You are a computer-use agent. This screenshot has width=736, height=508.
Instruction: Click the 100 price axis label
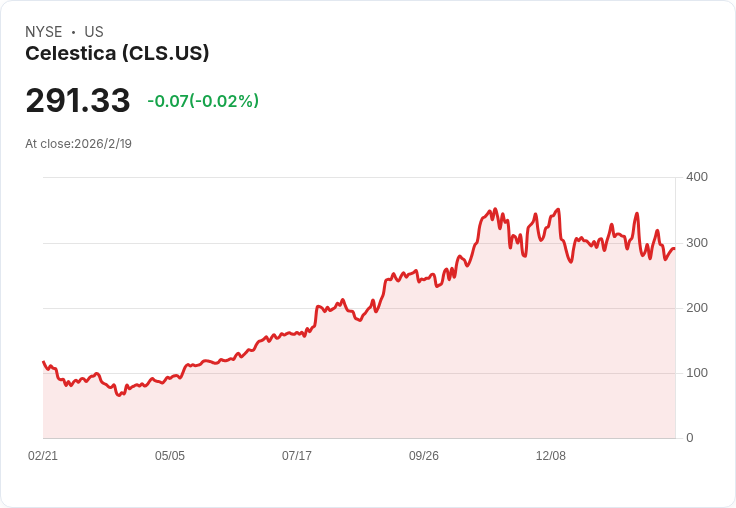[x=696, y=373]
